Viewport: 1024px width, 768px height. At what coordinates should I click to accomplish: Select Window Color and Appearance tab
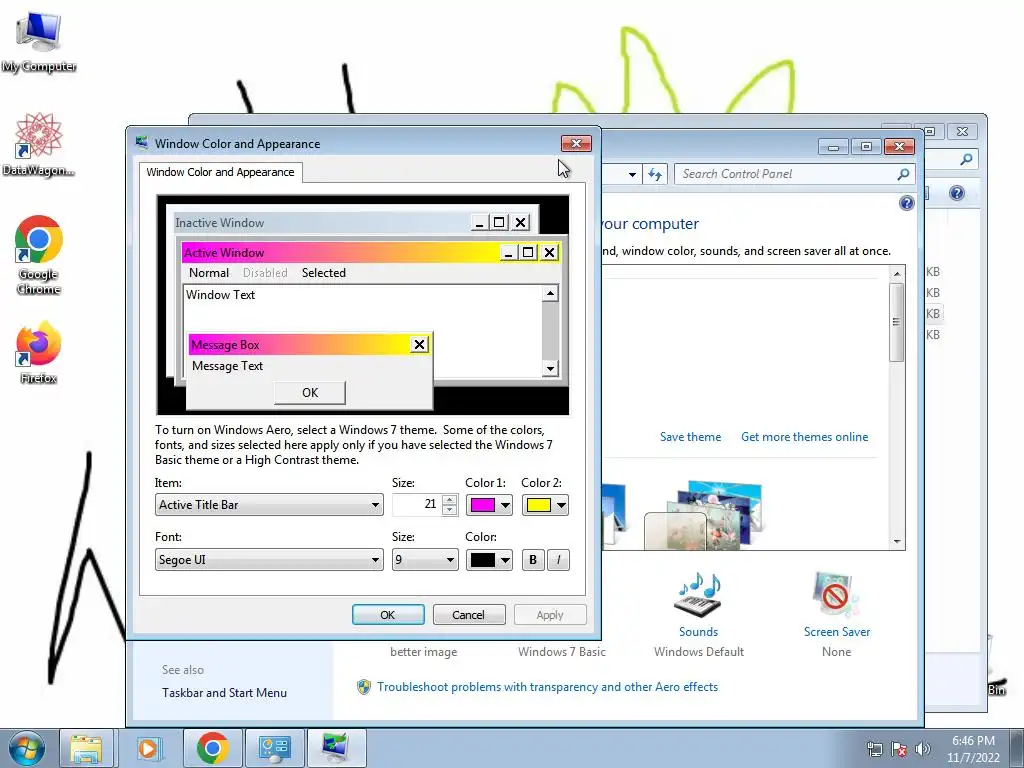(x=220, y=172)
